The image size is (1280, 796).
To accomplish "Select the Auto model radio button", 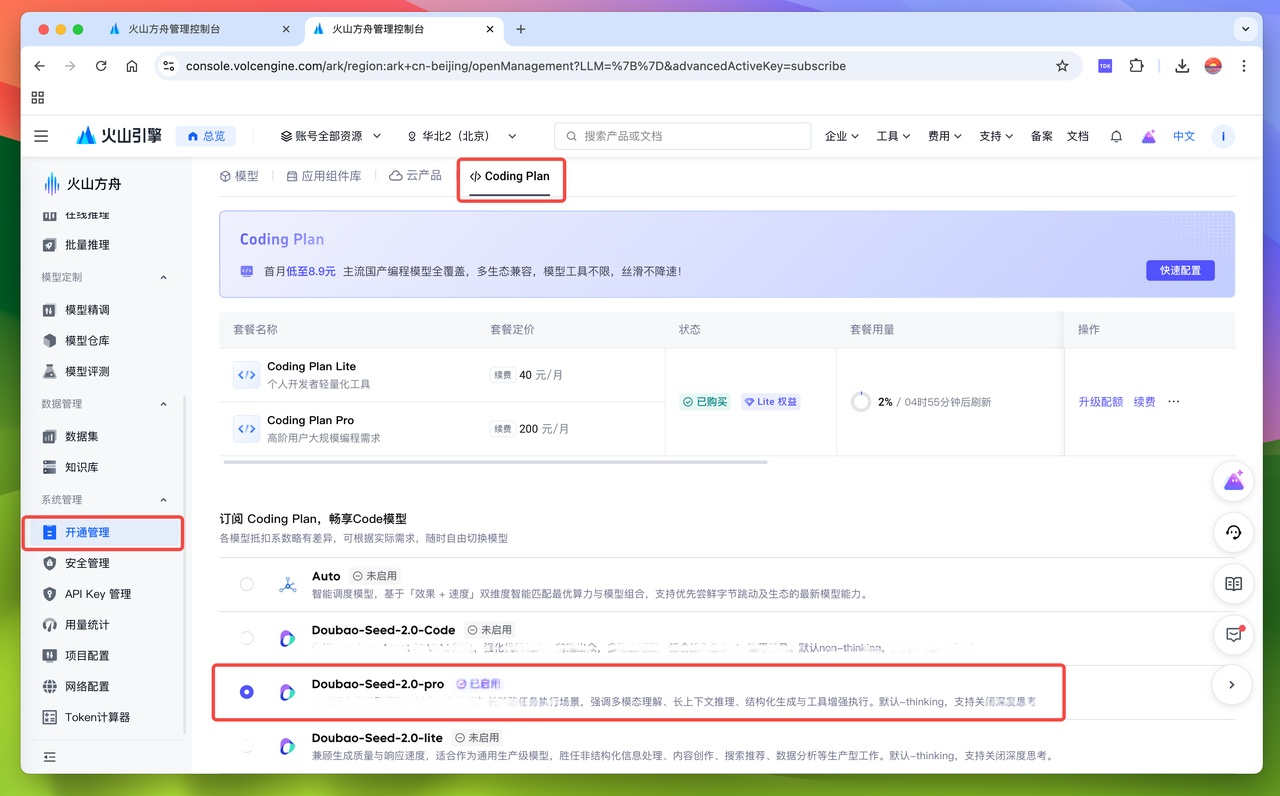I will pos(247,583).
